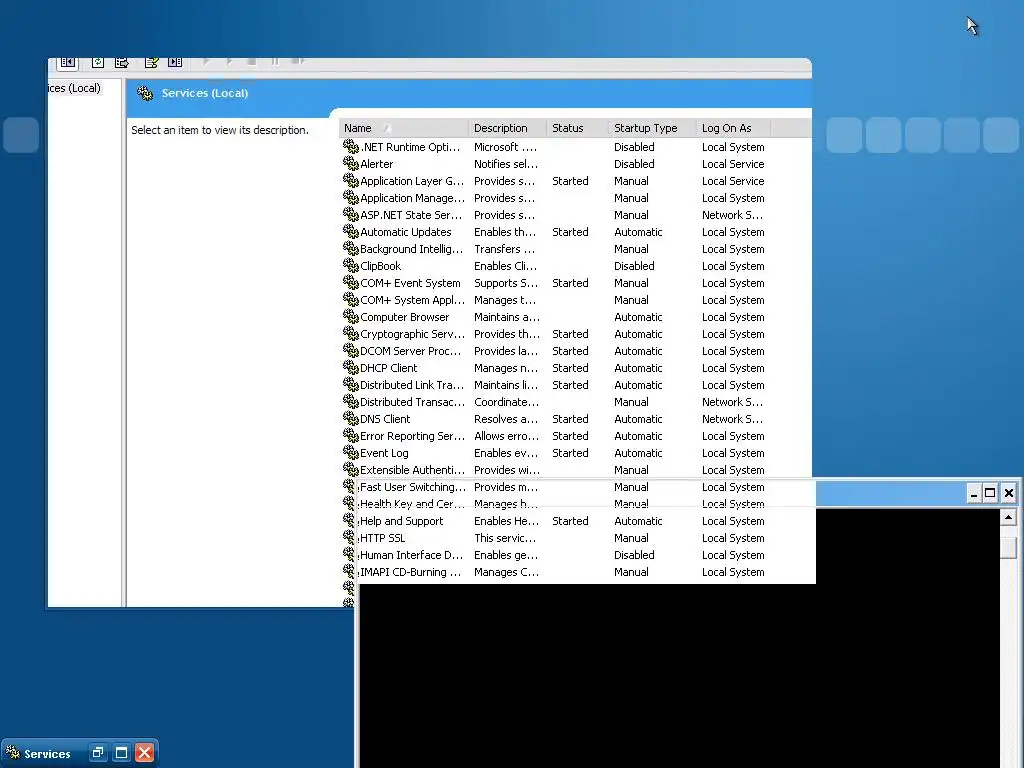
Task: Click the gear icon beside DHCP Client
Action: tap(351, 368)
